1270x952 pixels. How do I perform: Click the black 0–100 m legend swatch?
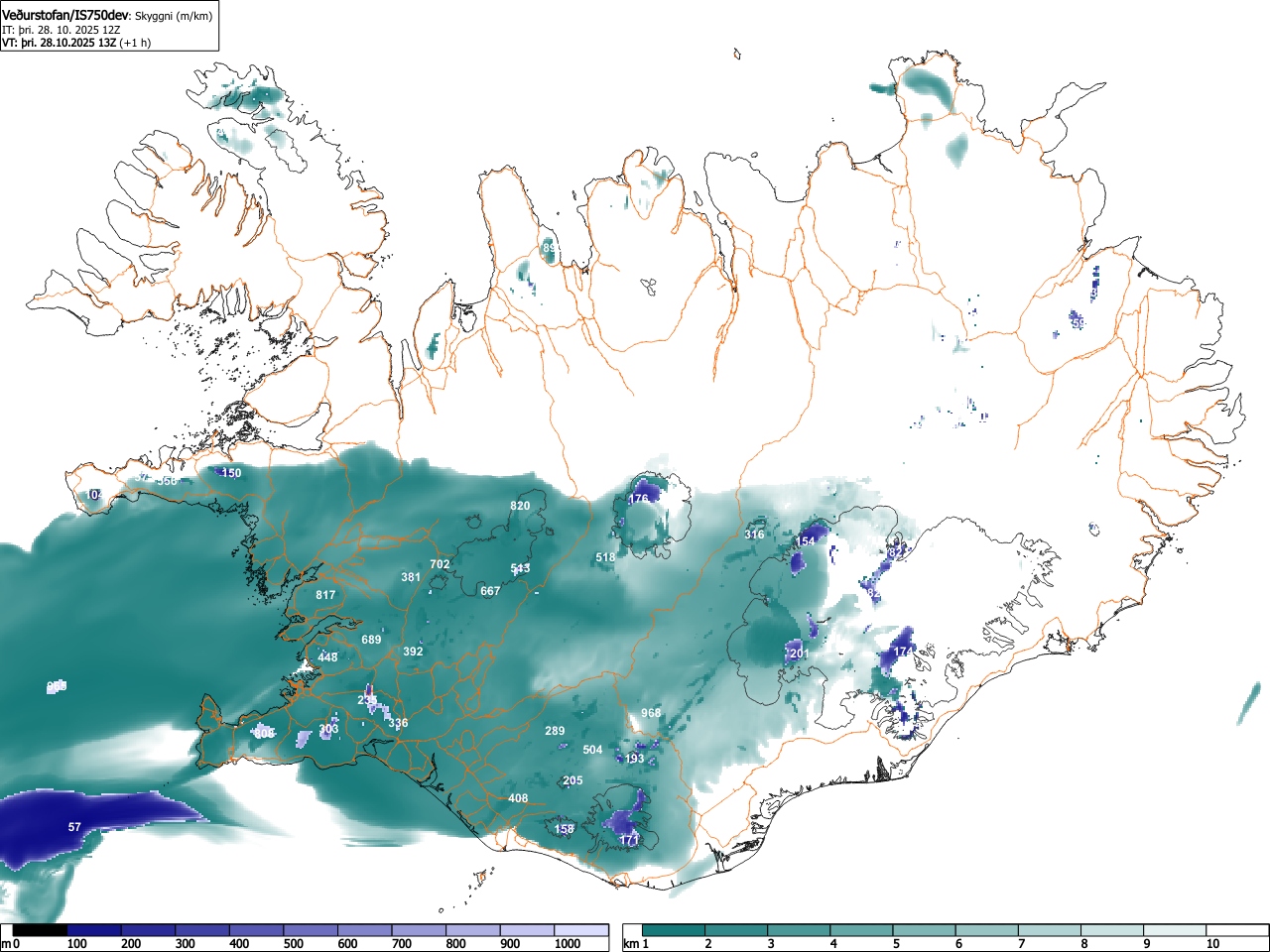click(41, 930)
